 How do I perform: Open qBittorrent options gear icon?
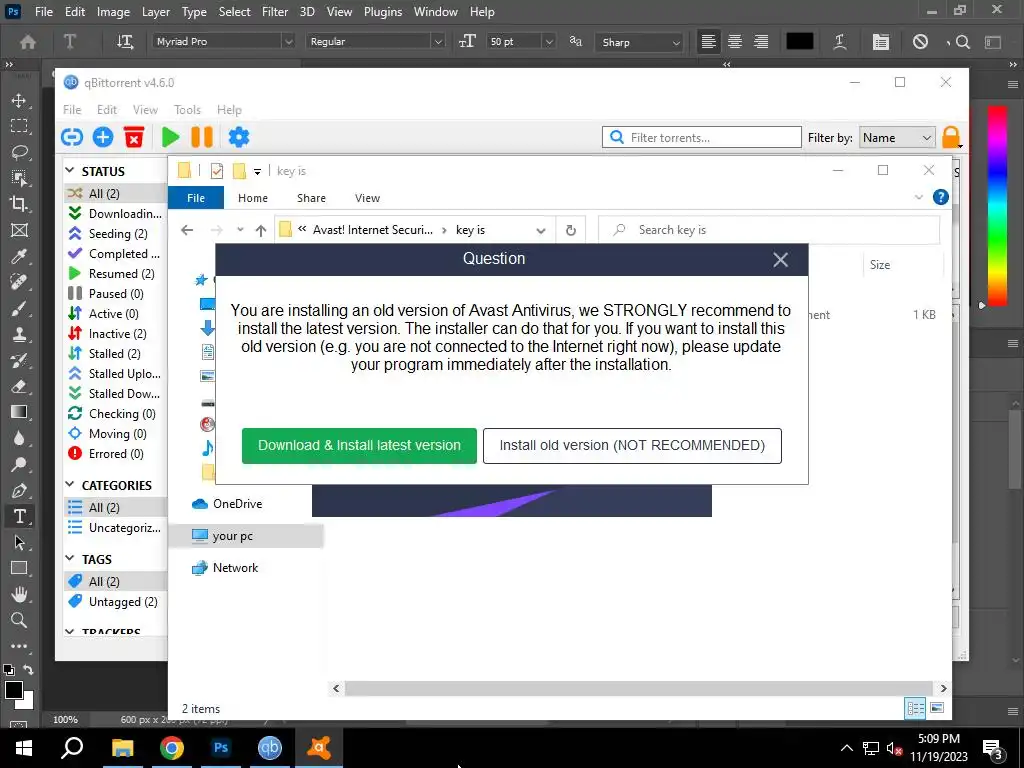(238, 137)
